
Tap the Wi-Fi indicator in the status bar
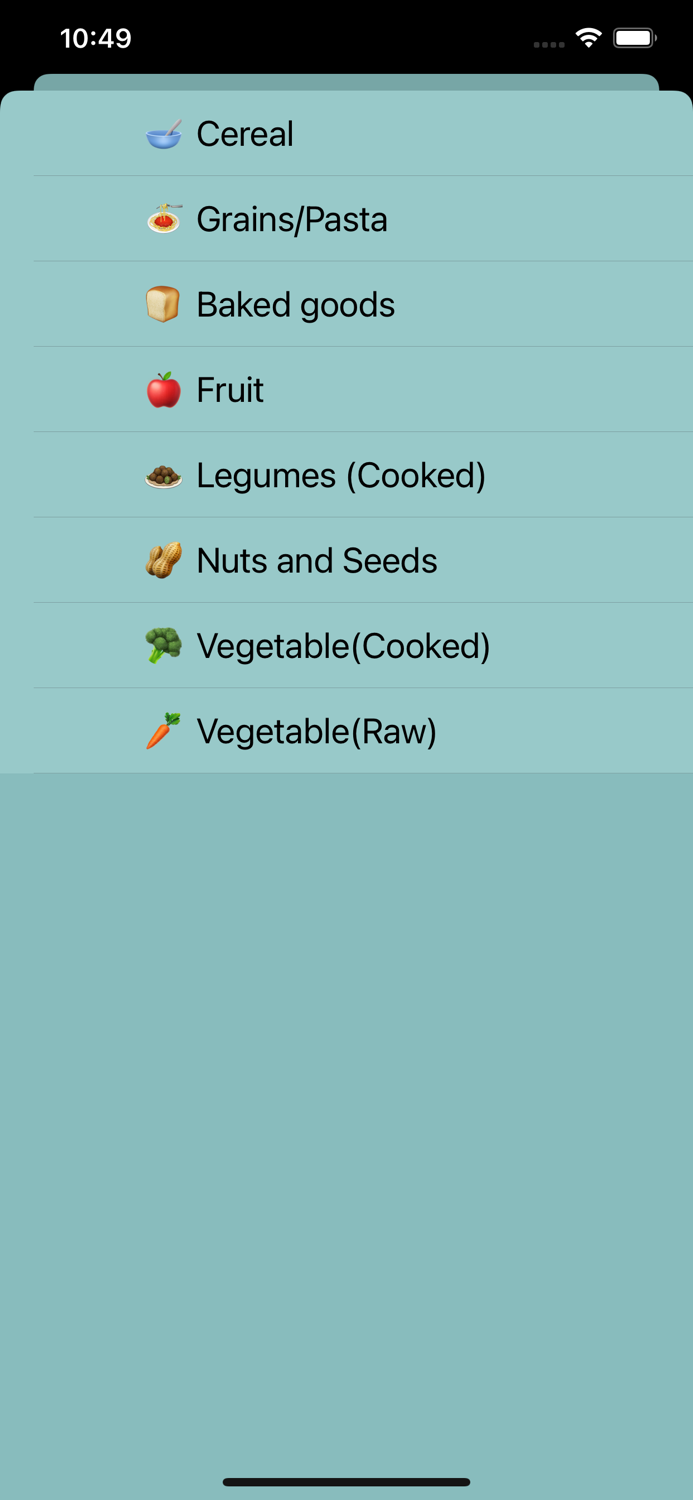click(588, 36)
